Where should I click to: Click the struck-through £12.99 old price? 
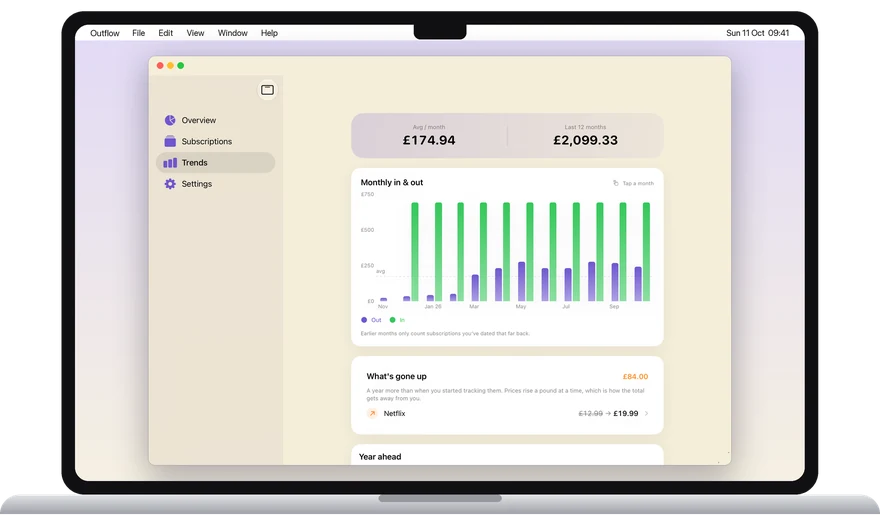tap(590, 413)
